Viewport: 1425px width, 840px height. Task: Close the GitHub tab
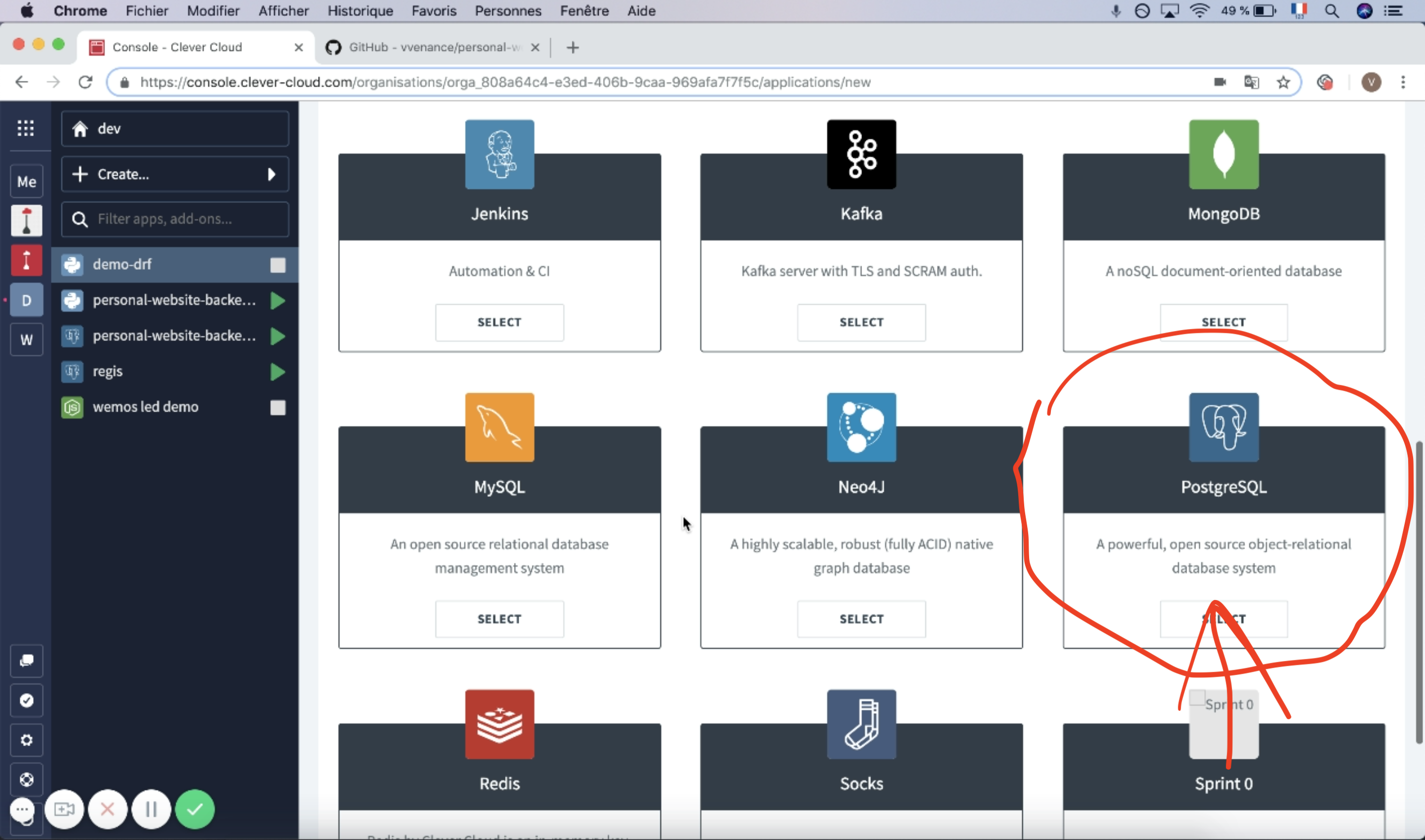point(534,47)
